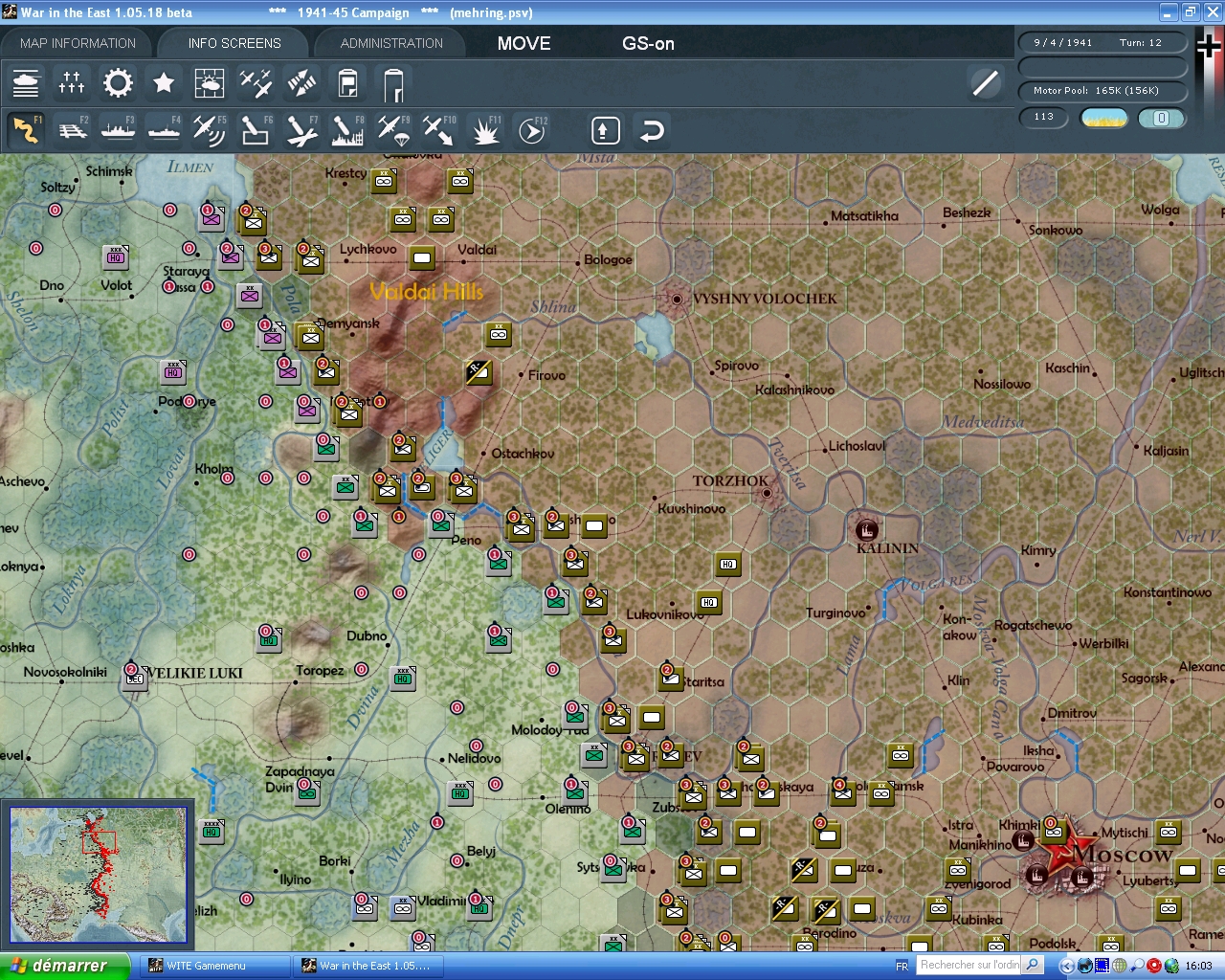
Task: Open the air doctrine planes icon
Action: (x=256, y=84)
